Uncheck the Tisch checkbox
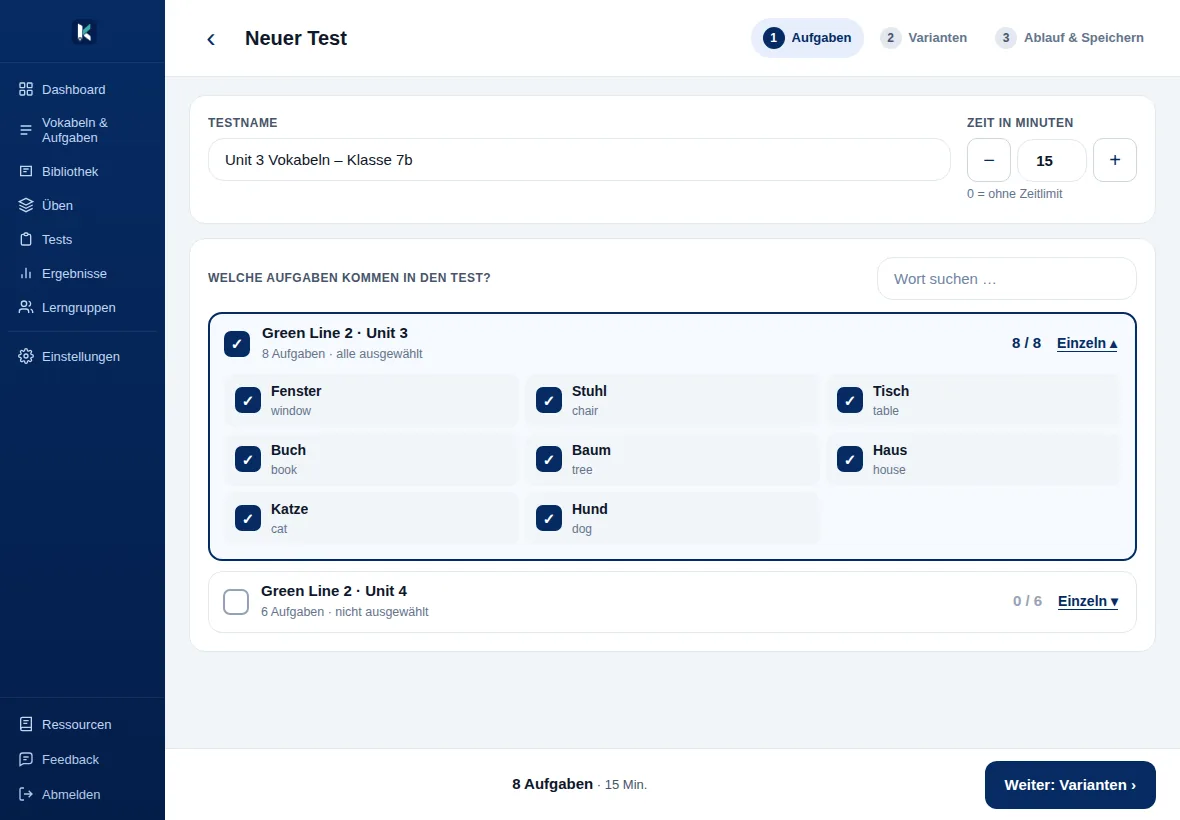 850,400
